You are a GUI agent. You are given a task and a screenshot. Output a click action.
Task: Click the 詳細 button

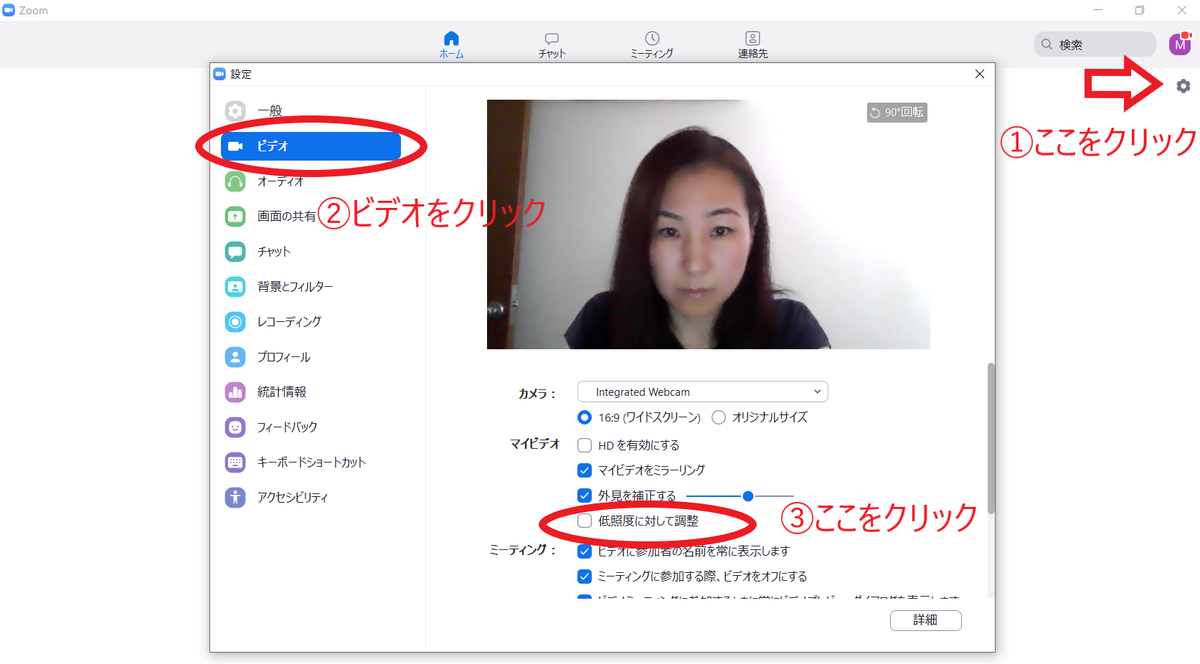point(925,620)
